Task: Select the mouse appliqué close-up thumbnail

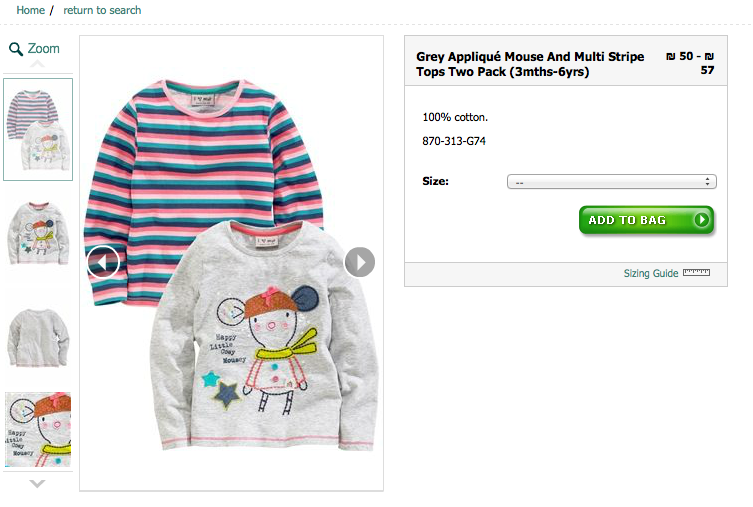Action: [38, 429]
